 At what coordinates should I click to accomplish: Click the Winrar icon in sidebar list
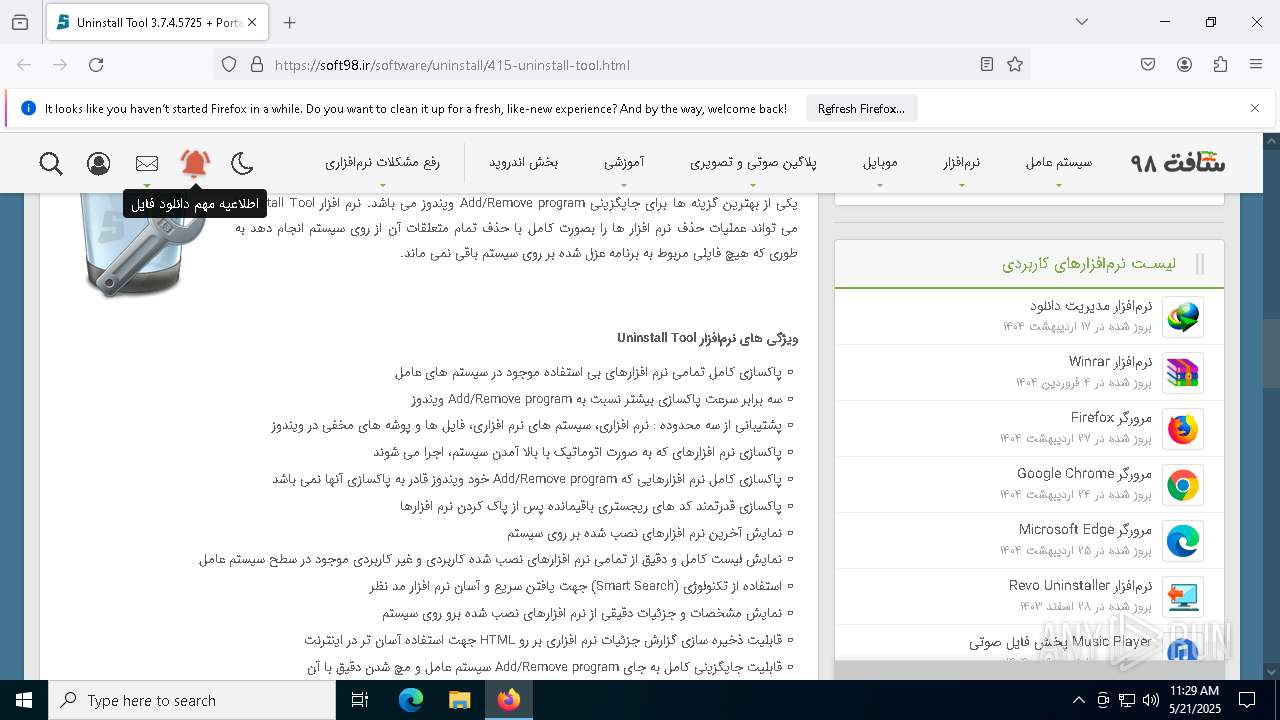(1183, 373)
